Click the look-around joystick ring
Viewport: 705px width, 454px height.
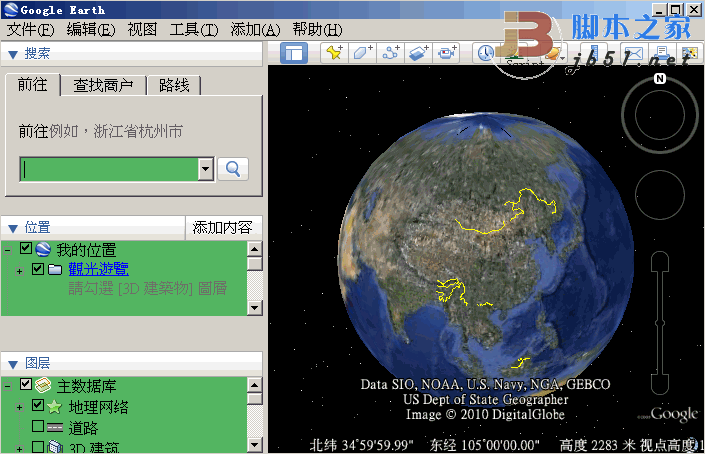(x=660, y=116)
